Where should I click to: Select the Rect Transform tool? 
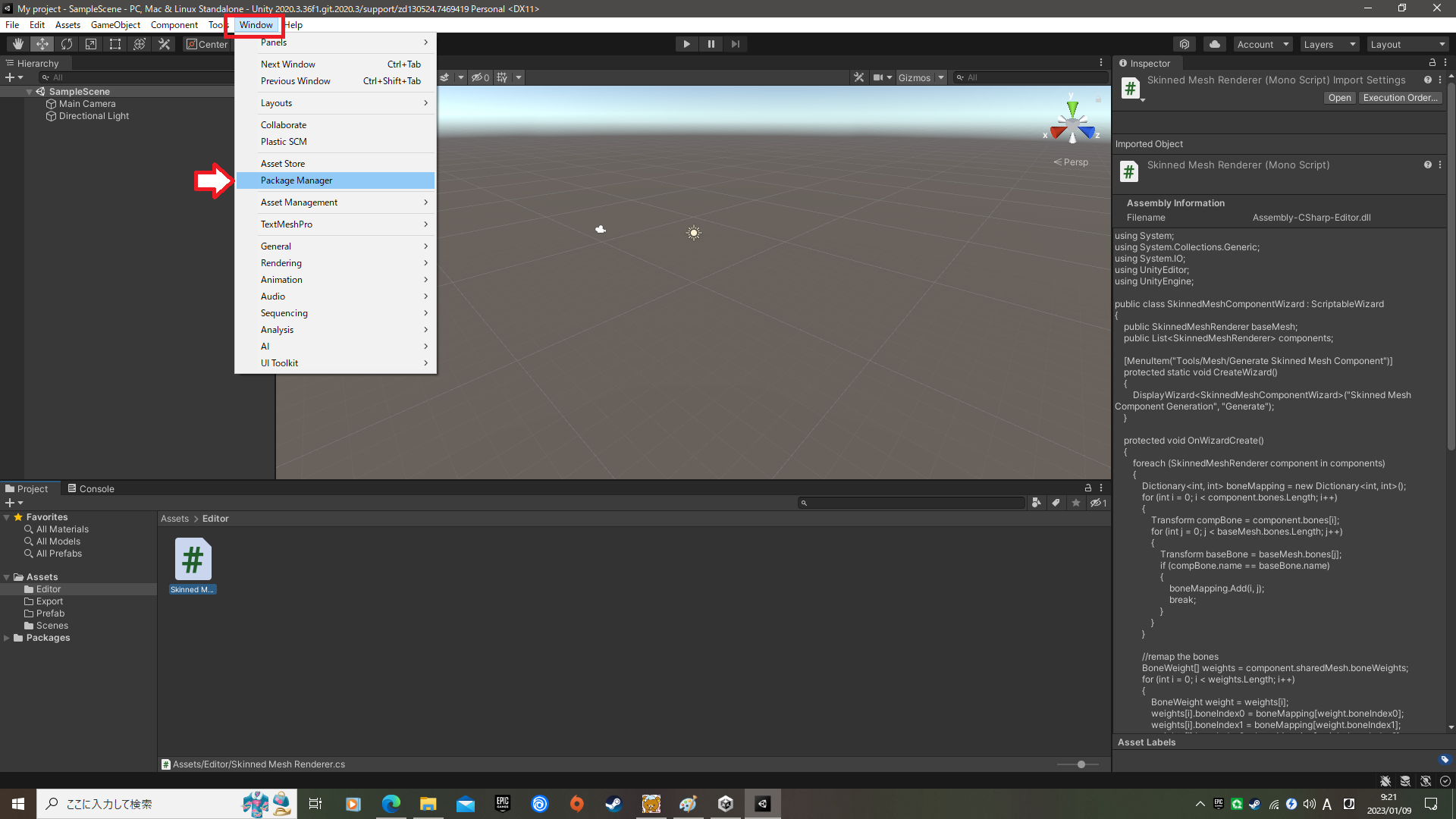click(x=115, y=44)
